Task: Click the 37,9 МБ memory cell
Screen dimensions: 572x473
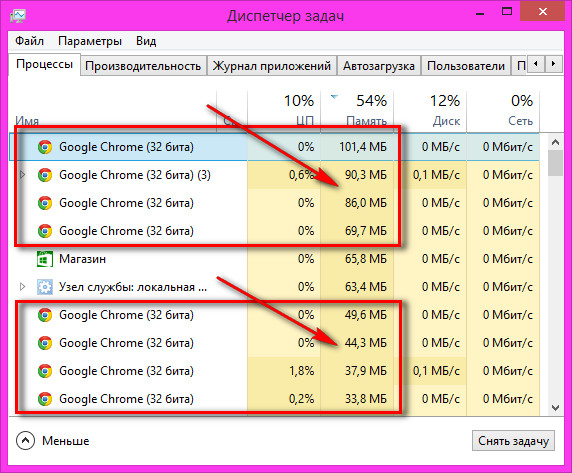Action: (x=357, y=371)
